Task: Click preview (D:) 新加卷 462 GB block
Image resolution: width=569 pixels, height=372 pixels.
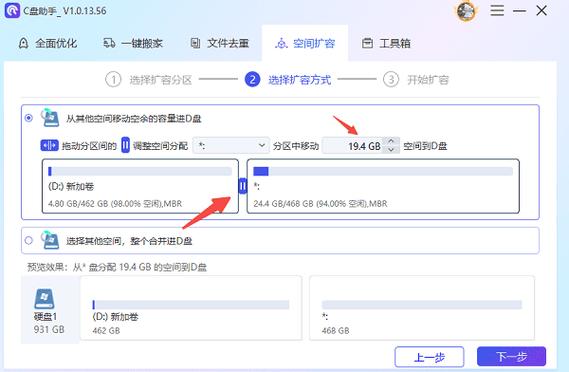Action: (191, 308)
